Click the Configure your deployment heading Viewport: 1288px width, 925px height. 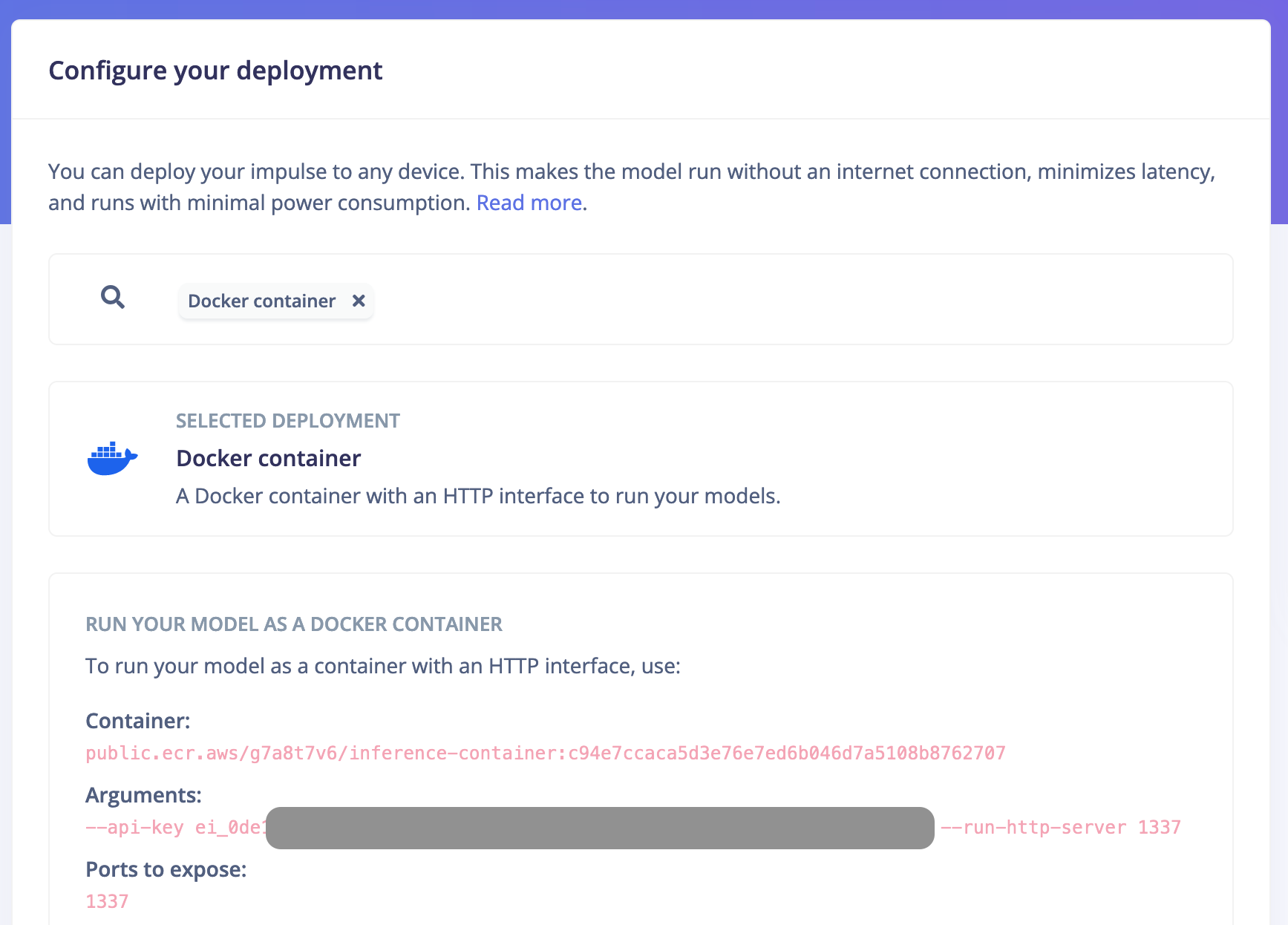coord(215,71)
